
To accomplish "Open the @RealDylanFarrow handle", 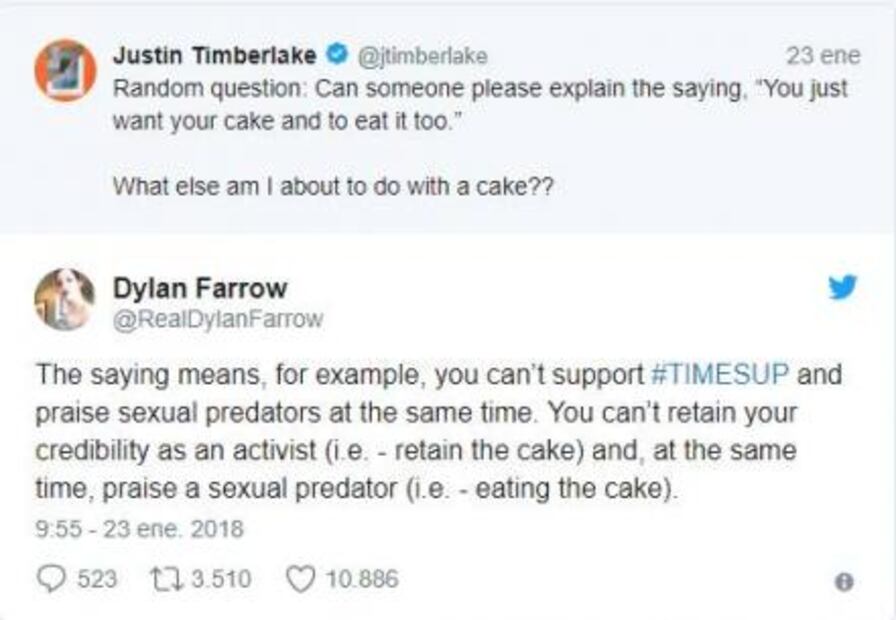I will click(217, 319).
